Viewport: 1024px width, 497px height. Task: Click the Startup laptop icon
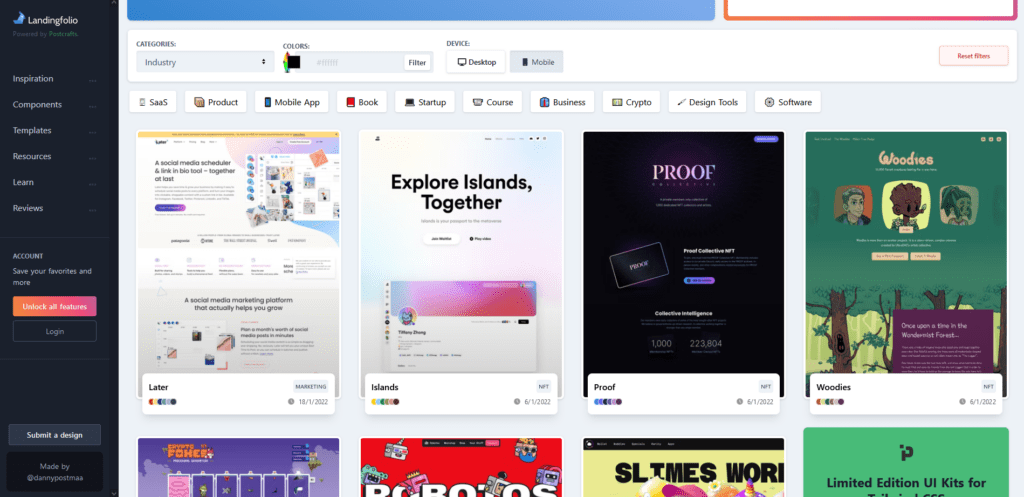(409, 103)
